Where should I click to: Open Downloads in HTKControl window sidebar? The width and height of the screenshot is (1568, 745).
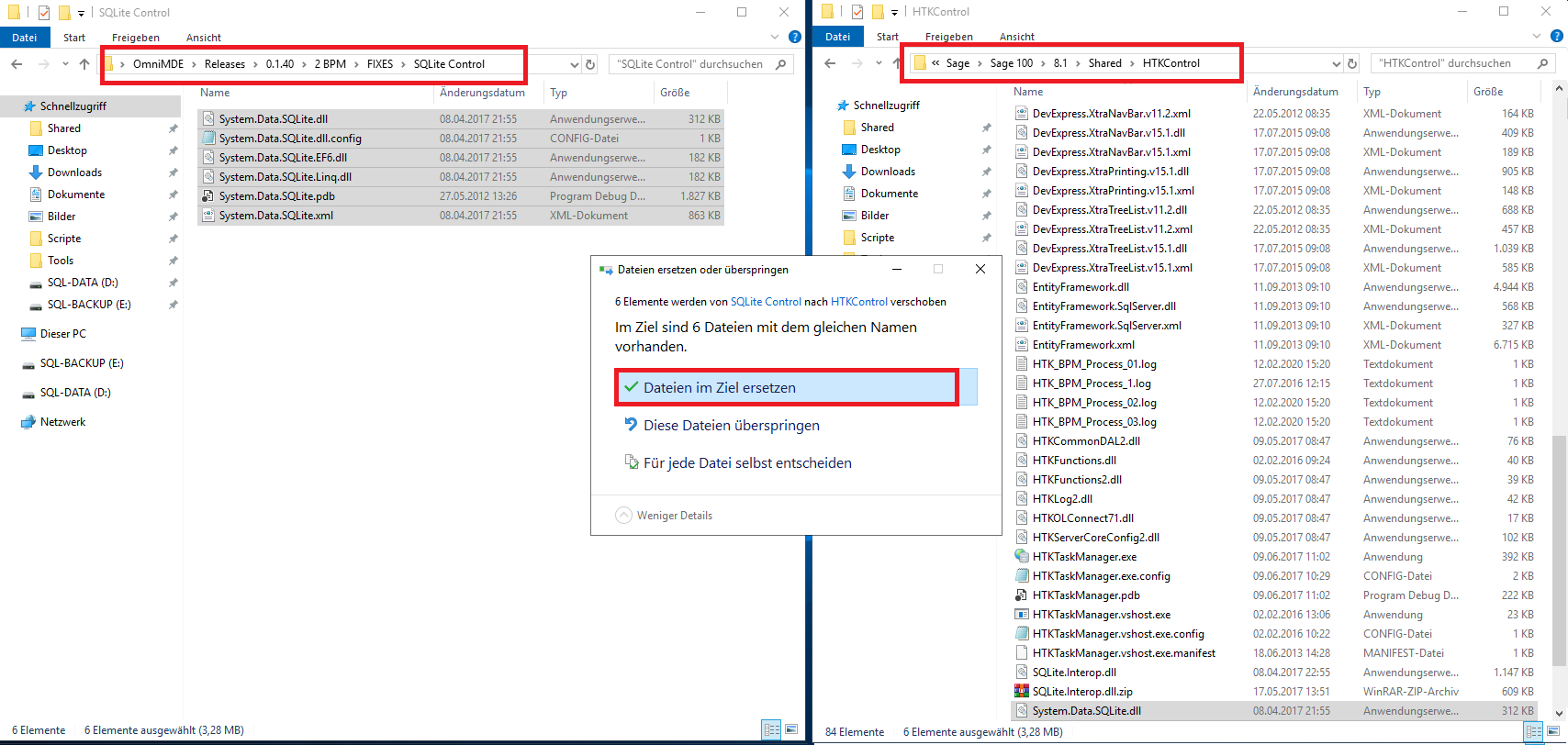point(888,172)
